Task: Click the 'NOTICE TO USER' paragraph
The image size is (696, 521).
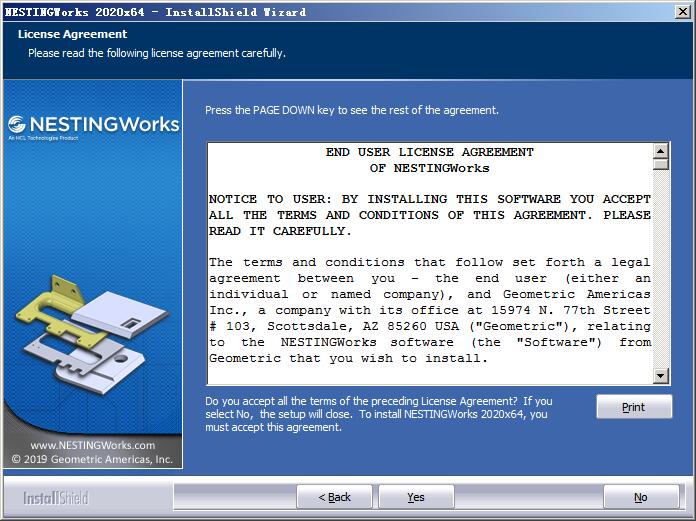Action: tap(430, 215)
